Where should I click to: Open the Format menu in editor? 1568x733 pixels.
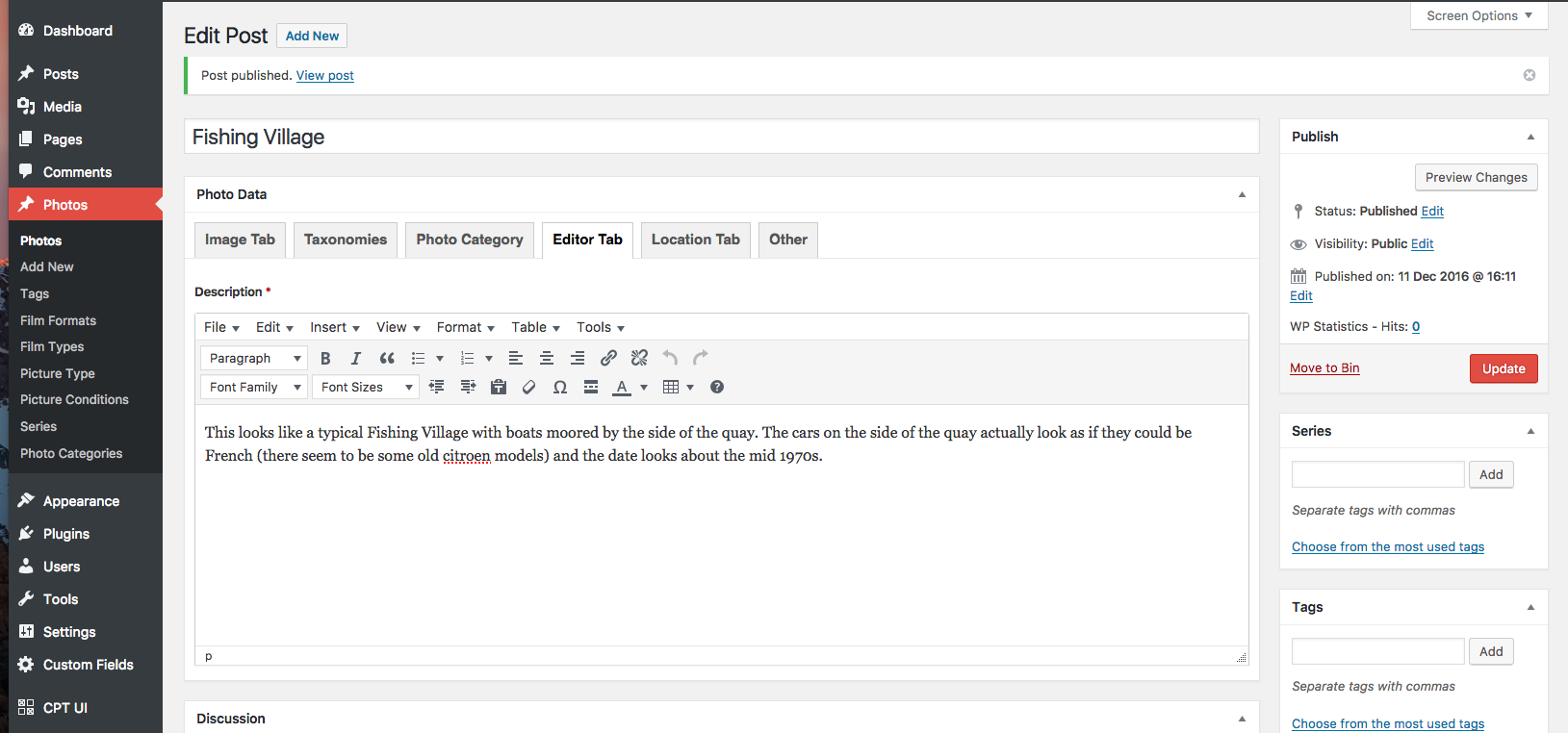pos(465,327)
